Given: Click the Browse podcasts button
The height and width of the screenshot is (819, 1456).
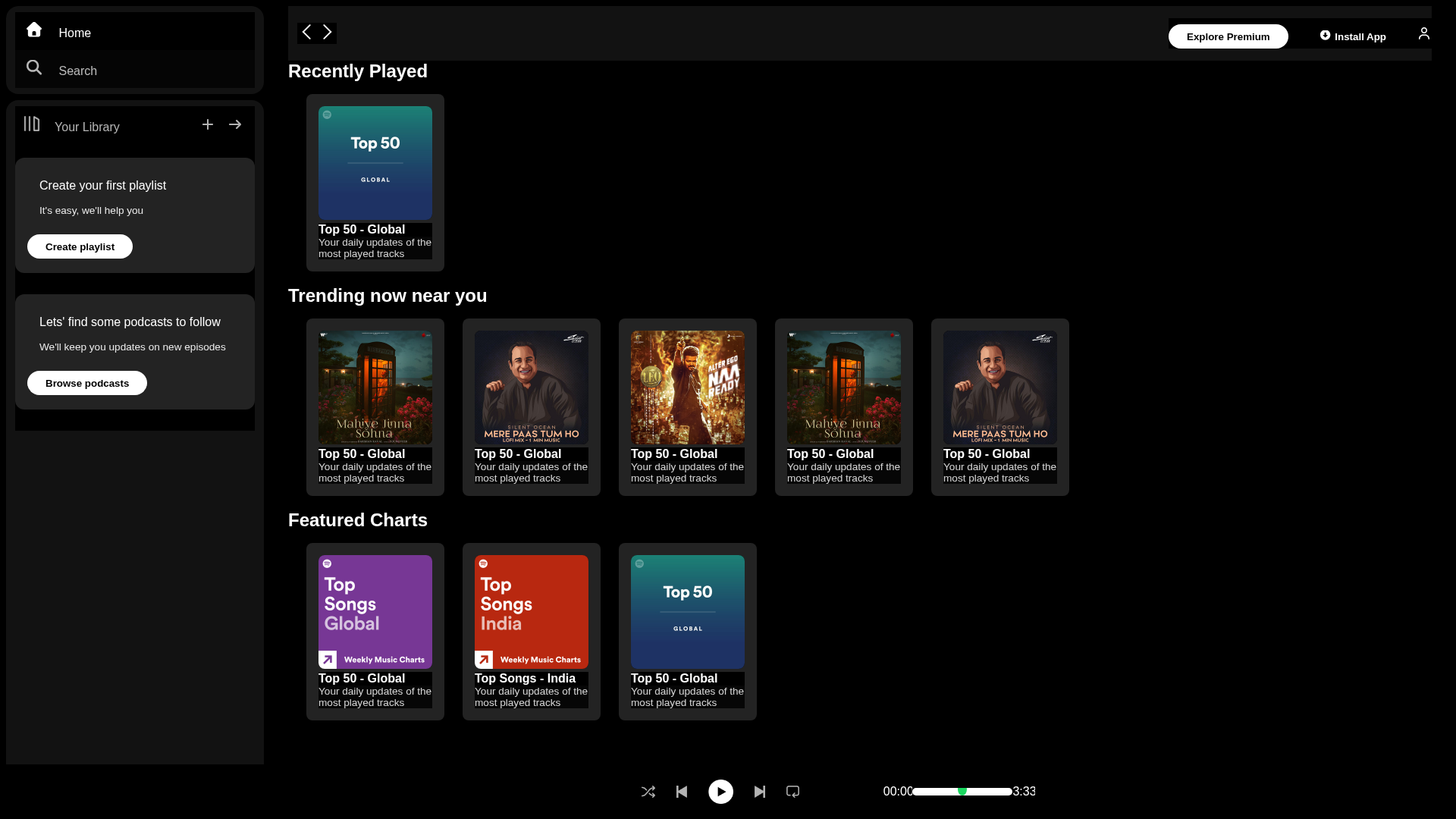Looking at the screenshot, I should point(87,383).
